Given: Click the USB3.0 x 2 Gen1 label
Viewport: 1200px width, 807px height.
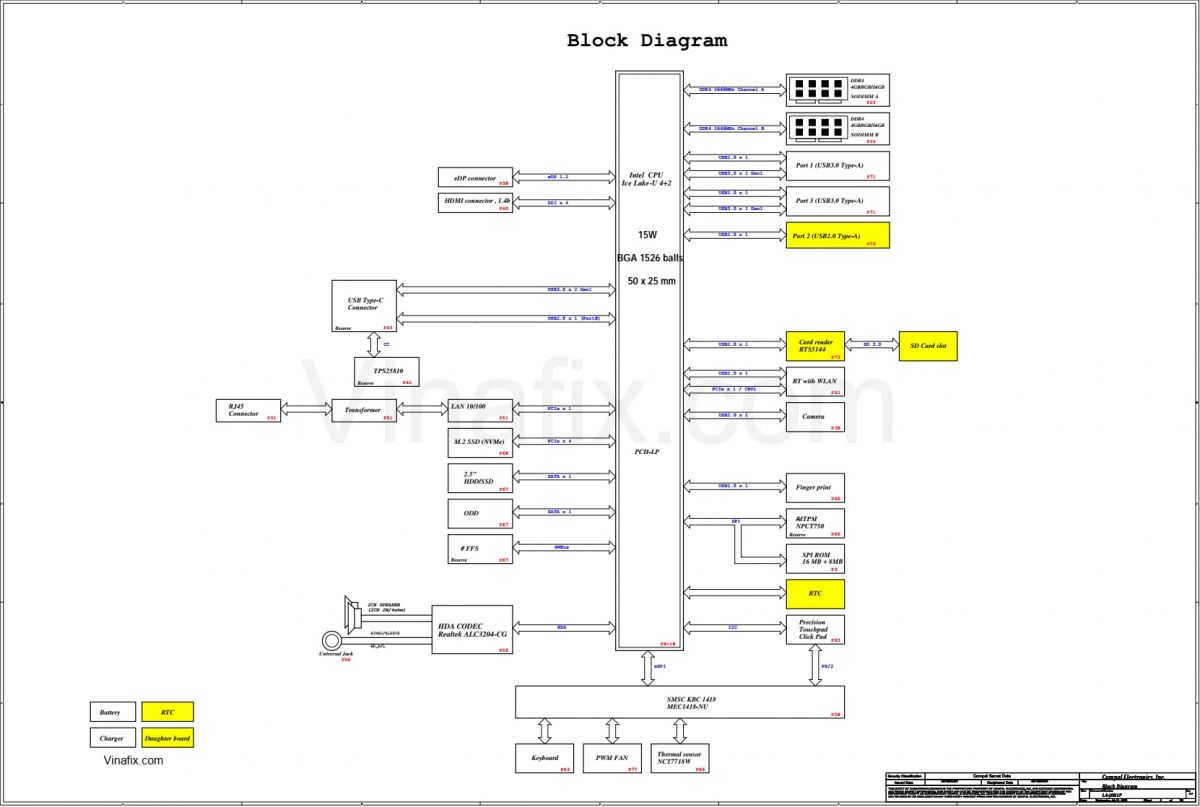Looking at the screenshot, I should click(569, 289).
